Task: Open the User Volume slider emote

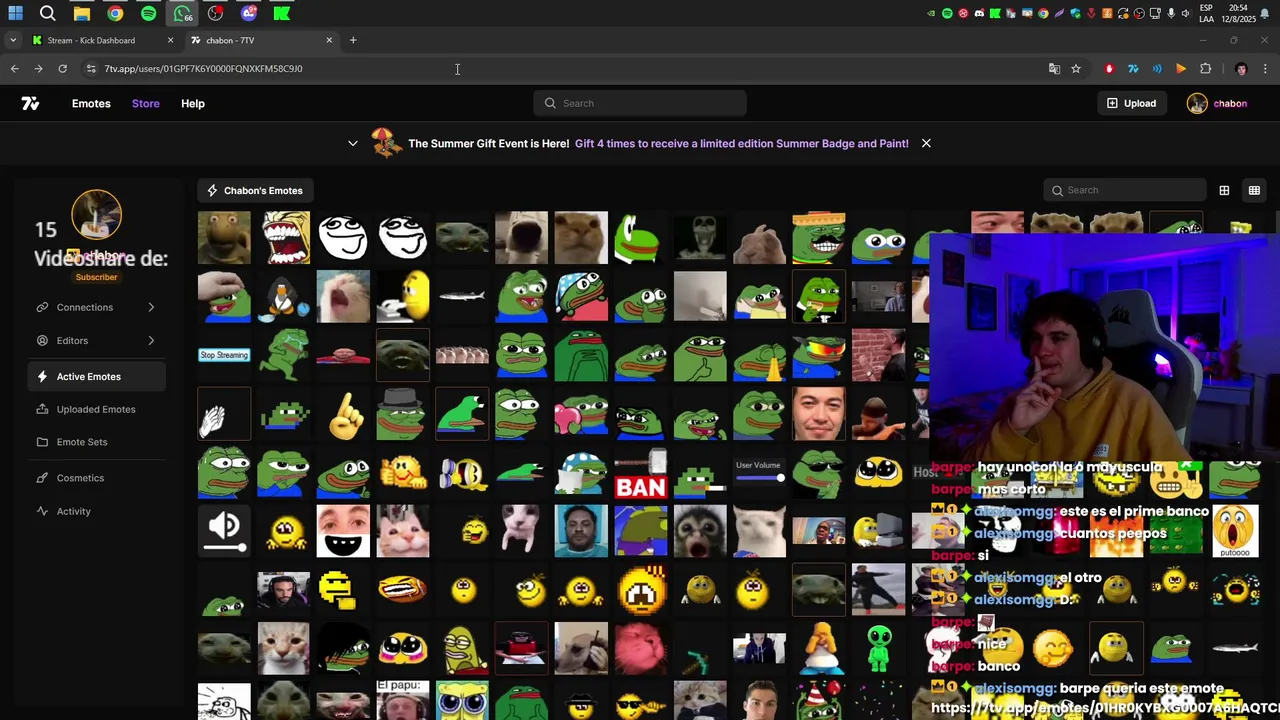Action: [x=759, y=473]
